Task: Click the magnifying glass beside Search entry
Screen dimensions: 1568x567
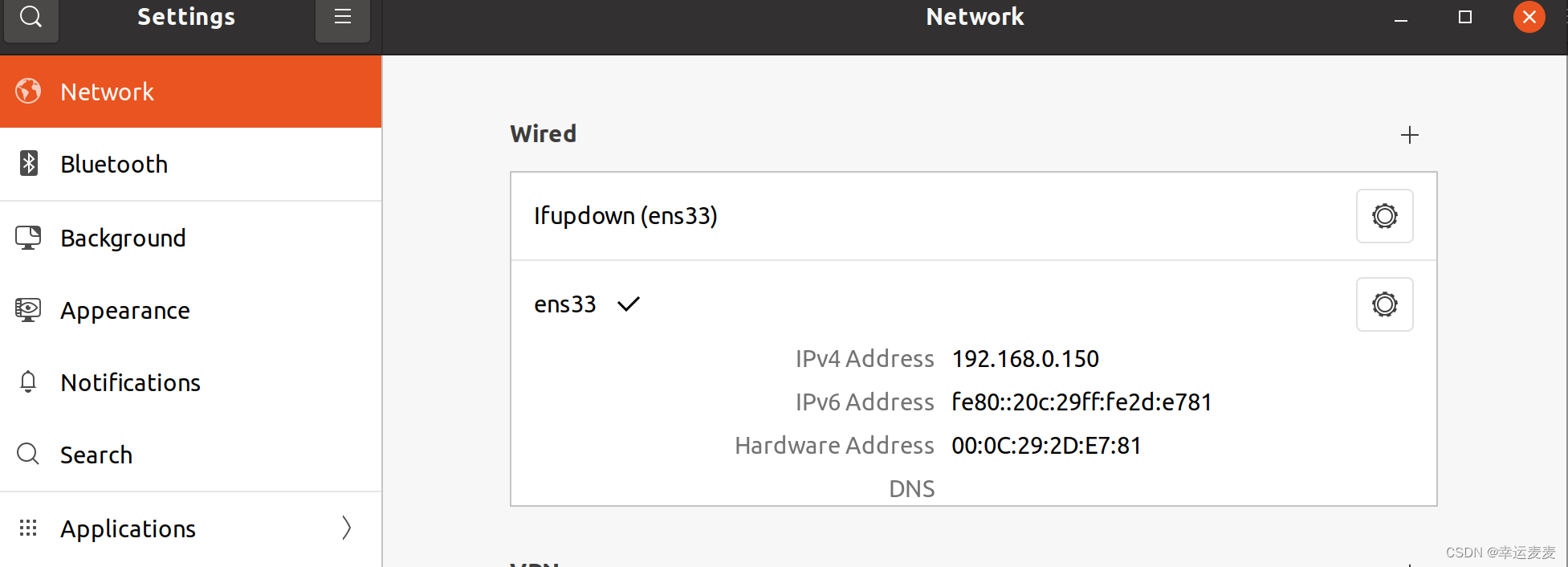Action: (x=27, y=454)
